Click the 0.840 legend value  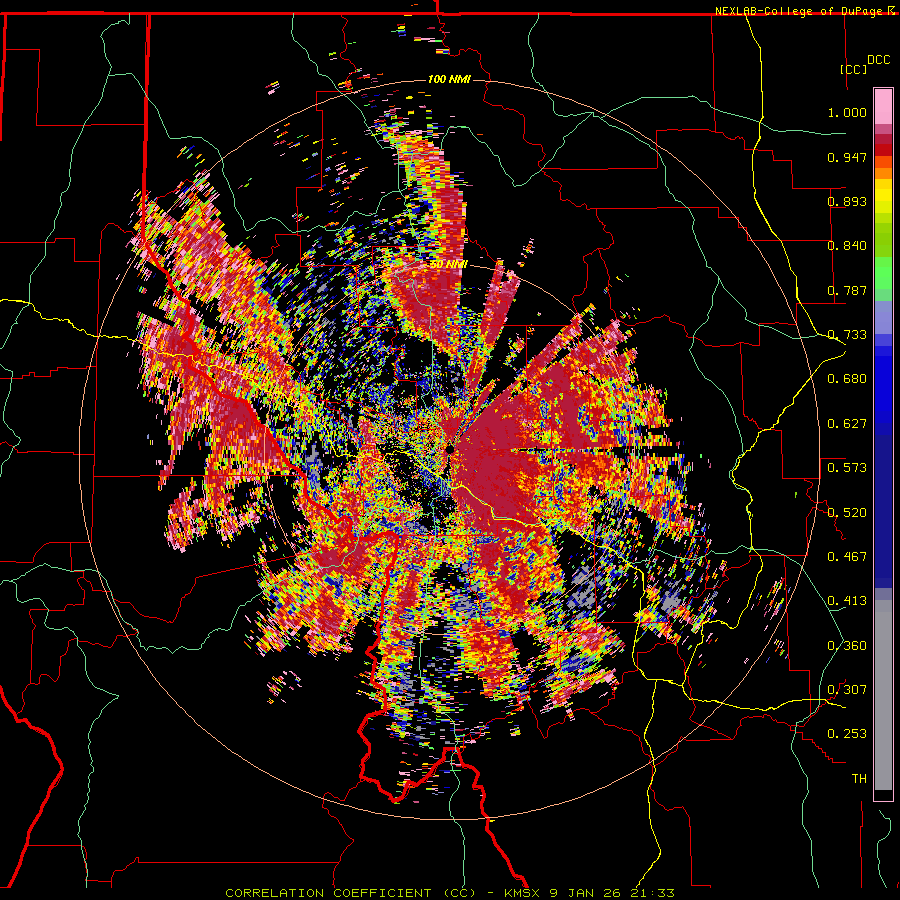click(847, 246)
